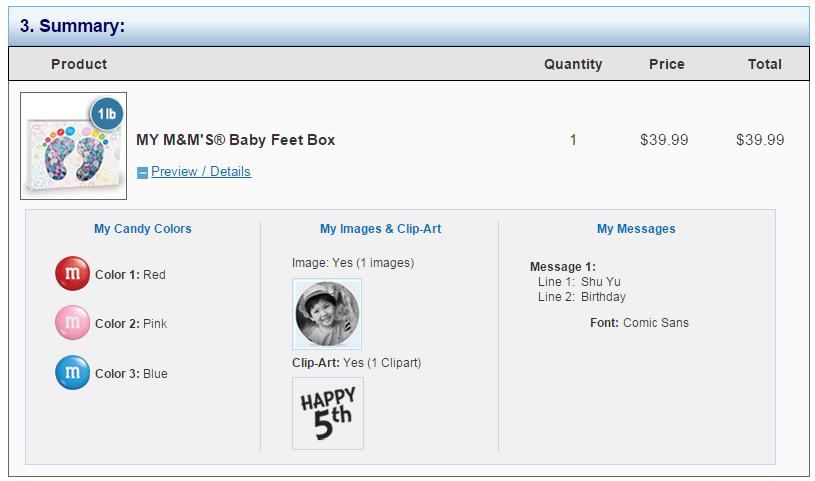Click the Price column header
The image size is (815, 481).
(x=667, y=64)
